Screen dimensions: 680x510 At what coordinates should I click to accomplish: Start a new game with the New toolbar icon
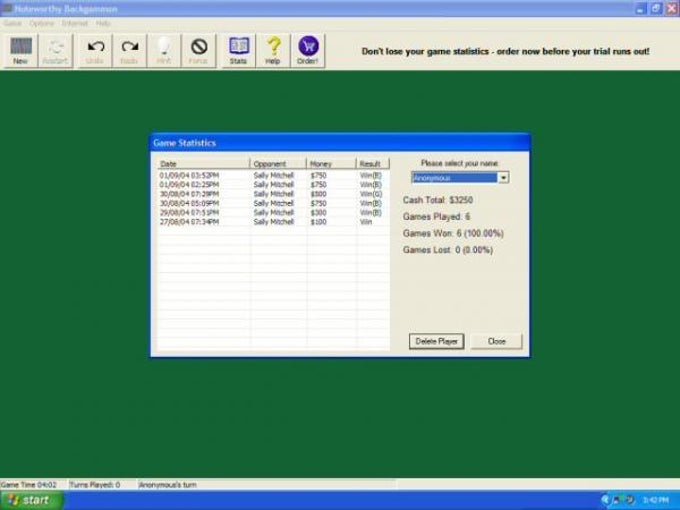pos(20,51)
